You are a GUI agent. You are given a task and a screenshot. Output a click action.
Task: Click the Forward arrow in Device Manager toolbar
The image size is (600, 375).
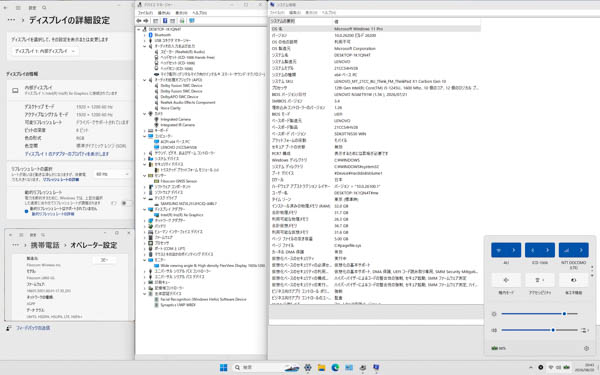[x=146, y=21]
